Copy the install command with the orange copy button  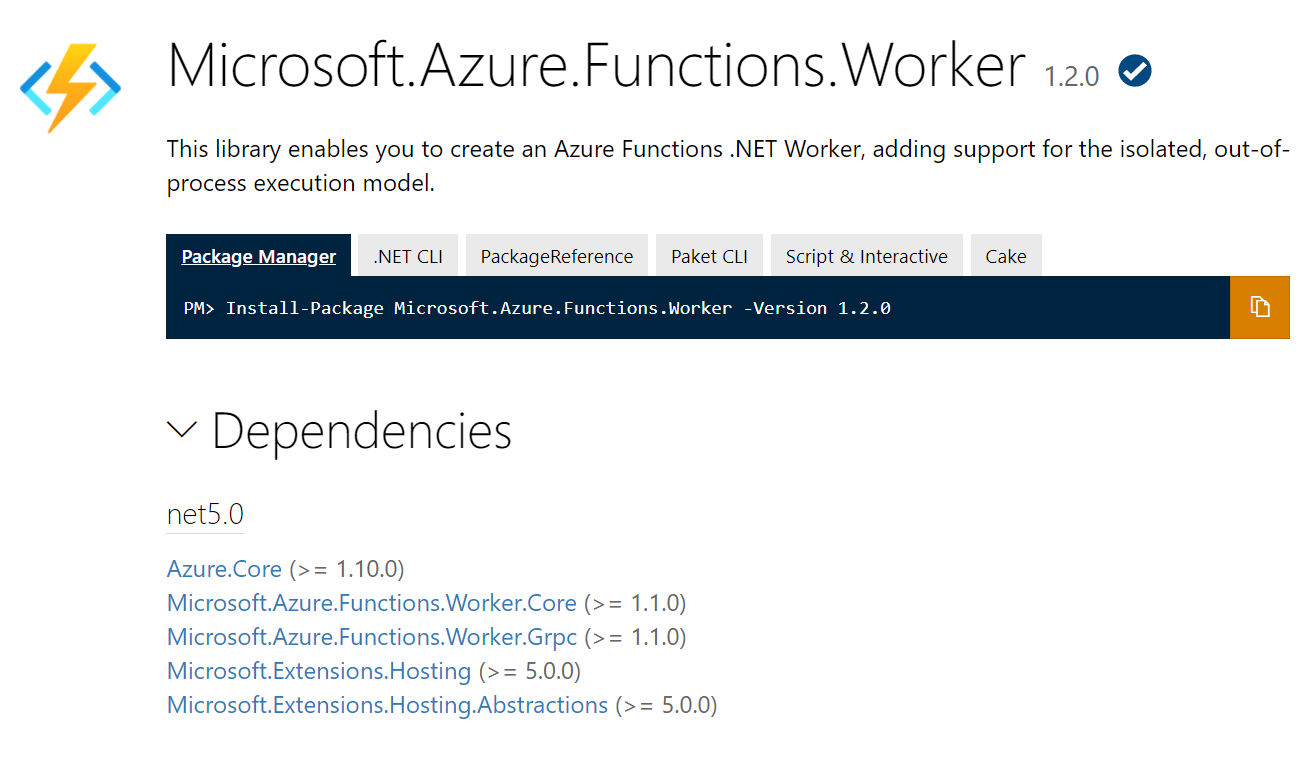click(x=1260, y=307)
